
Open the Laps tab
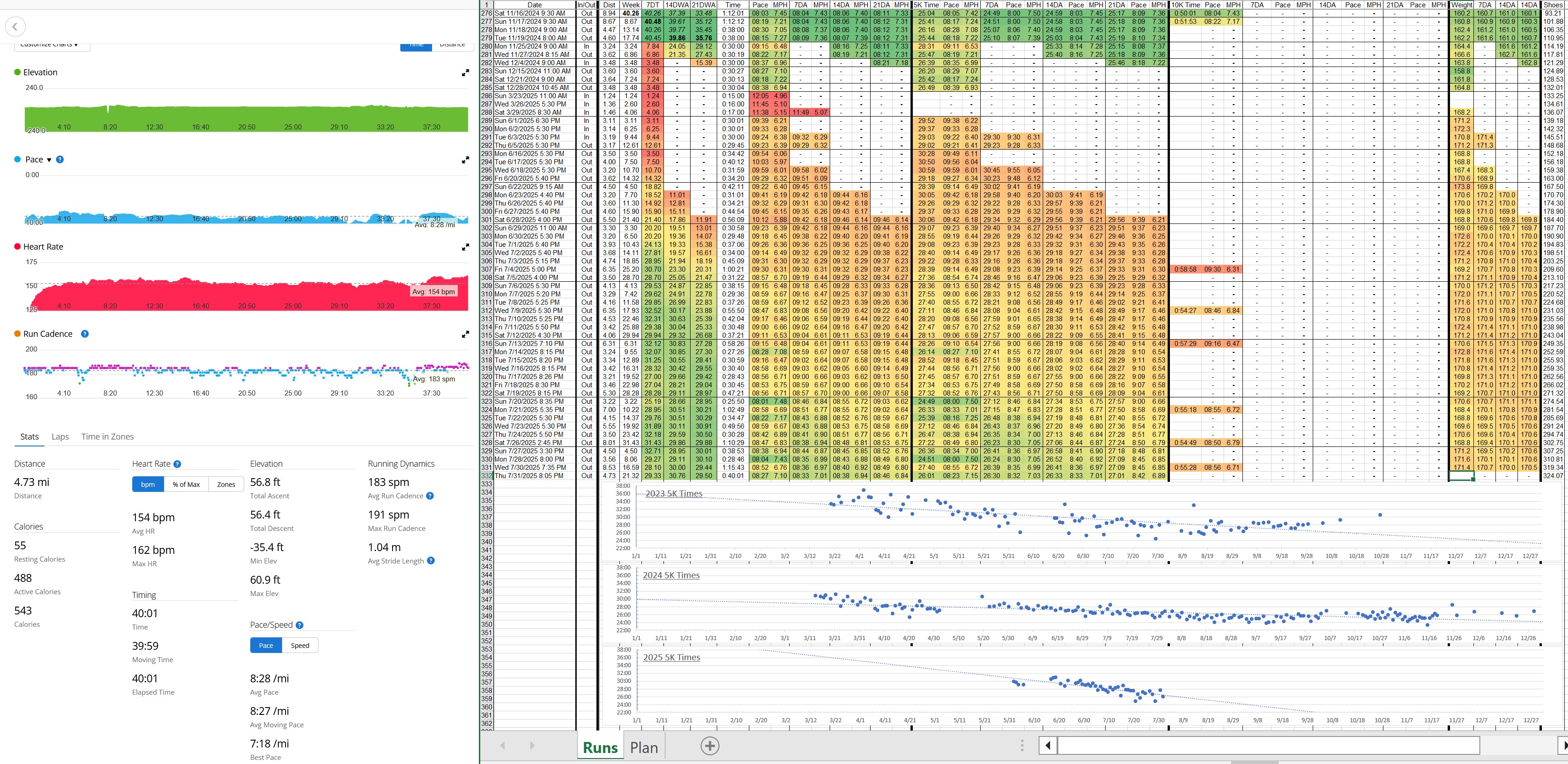(x=60, y=437)
